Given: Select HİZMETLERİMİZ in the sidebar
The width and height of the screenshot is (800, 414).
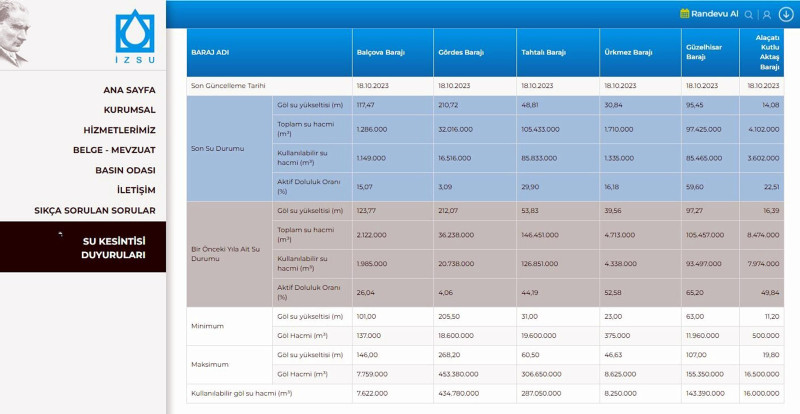Looking at the screenshot, I should pos(119,130).
